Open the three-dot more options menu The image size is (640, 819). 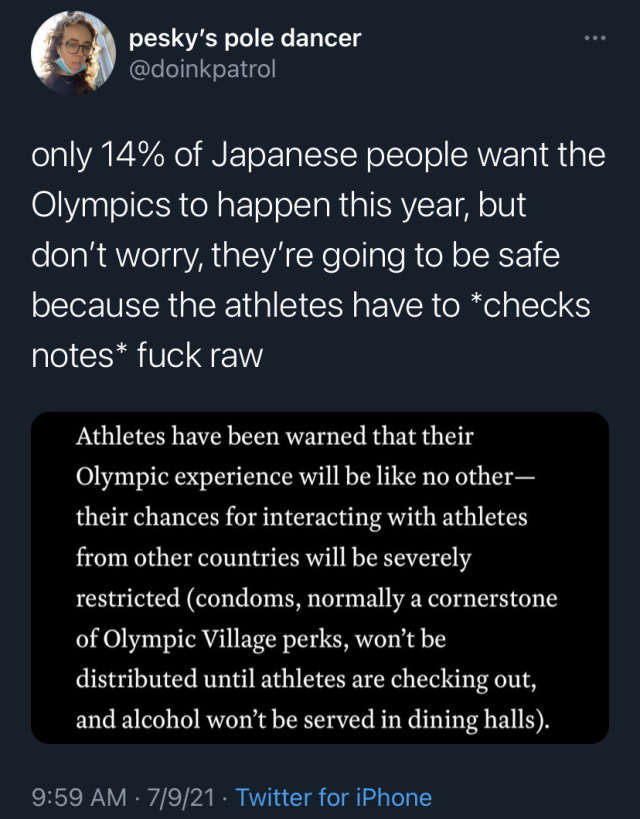point(595,38)
